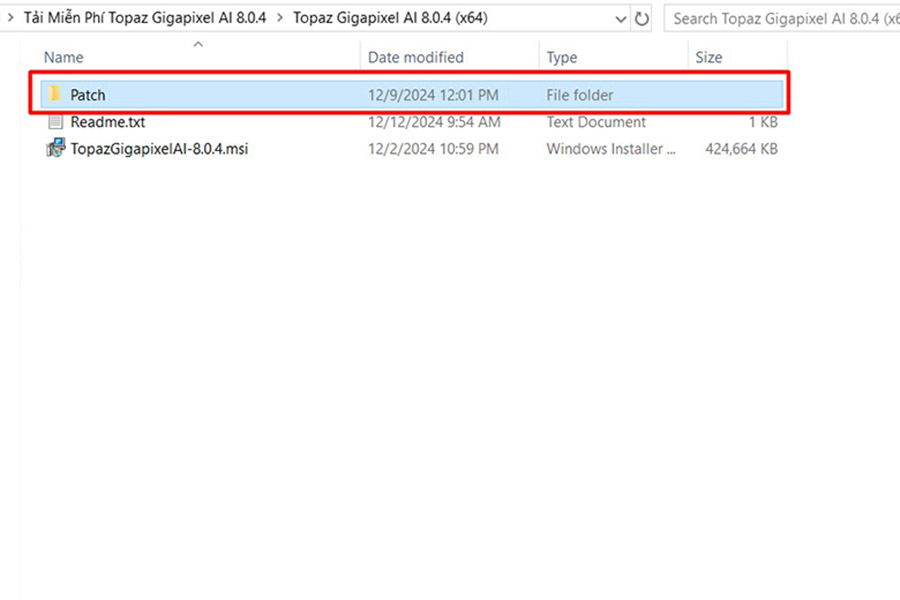
Task: Click the msi installer icon
Action: click(x=56, y=148)
